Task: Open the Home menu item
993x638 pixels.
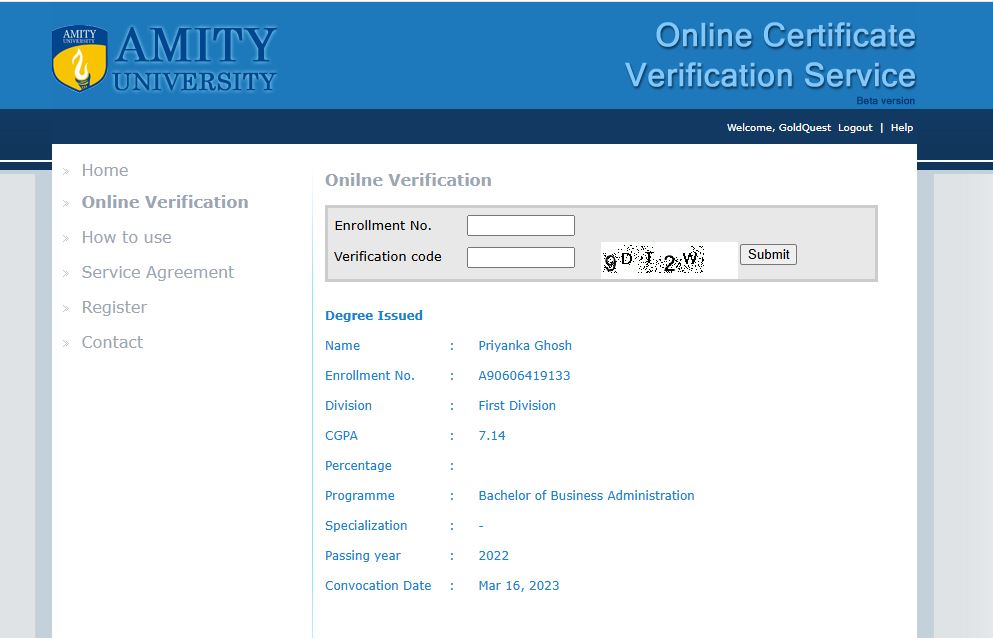Action: (104, 170)
